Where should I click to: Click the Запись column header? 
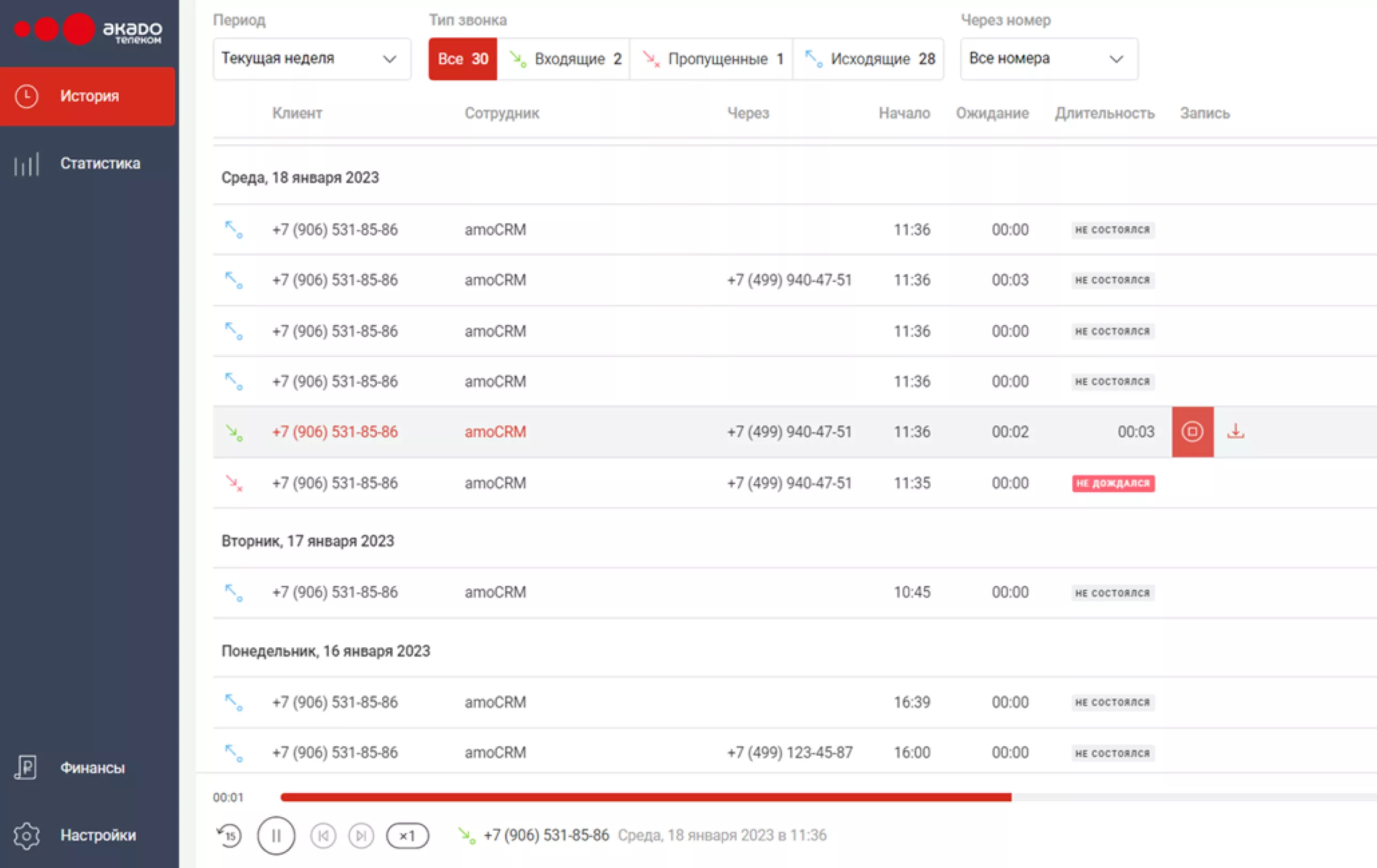click(x=1205, y=113)
